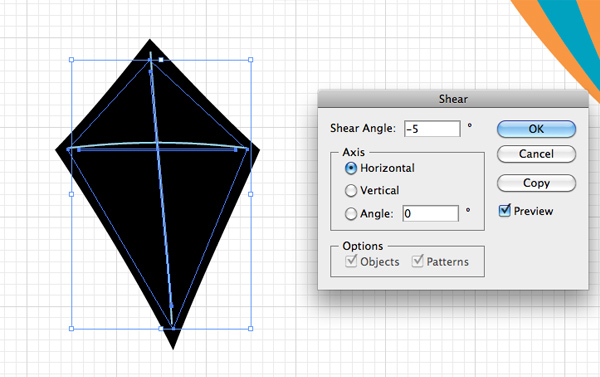Select the Horizontal axis radio button
Screen dimensions: 600x377
(x=351, y=168)
